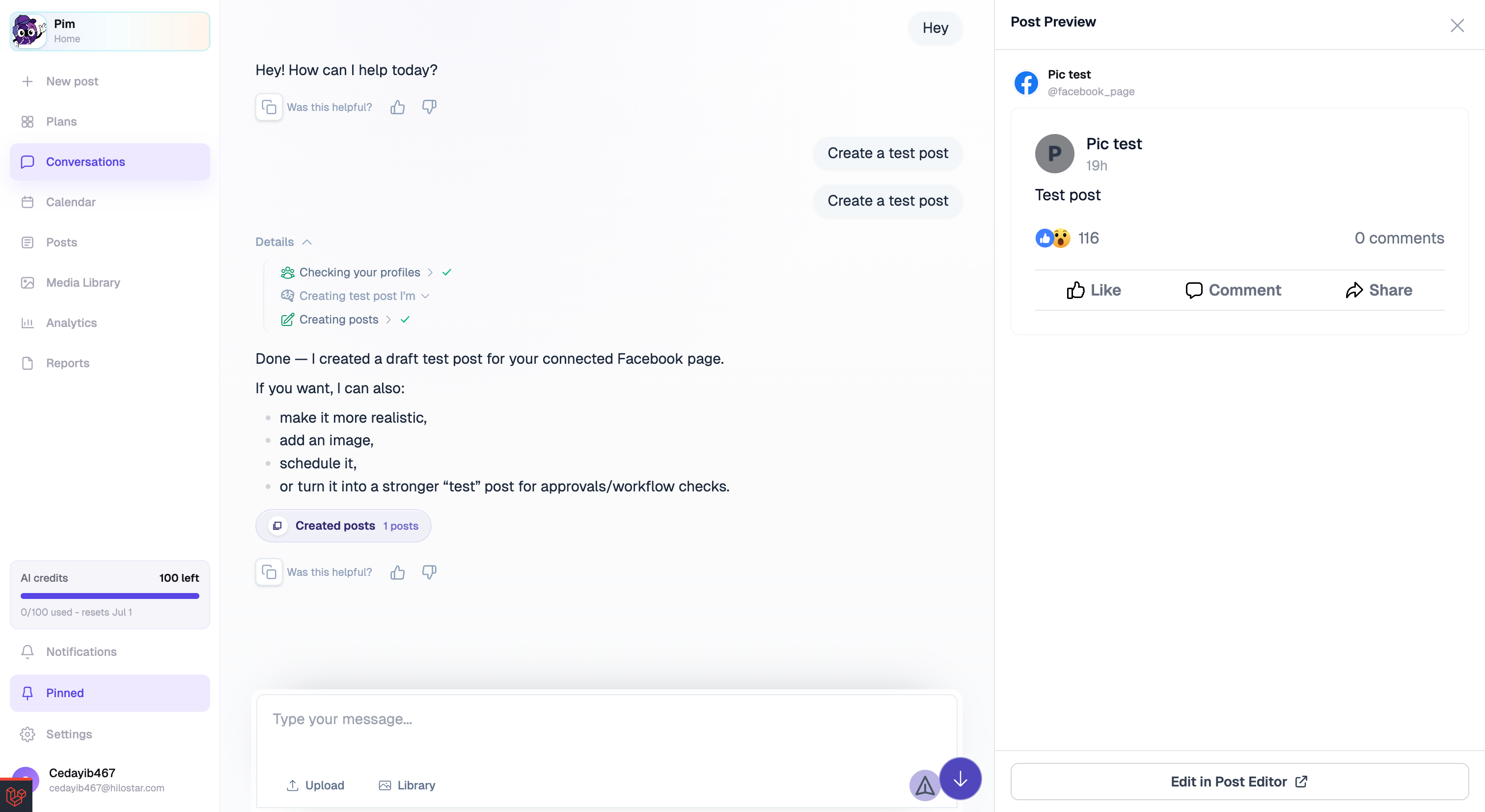Screen dimensions: 1485x812
Task: Click Edit in Post Editor button
Action: [1239, 782]
